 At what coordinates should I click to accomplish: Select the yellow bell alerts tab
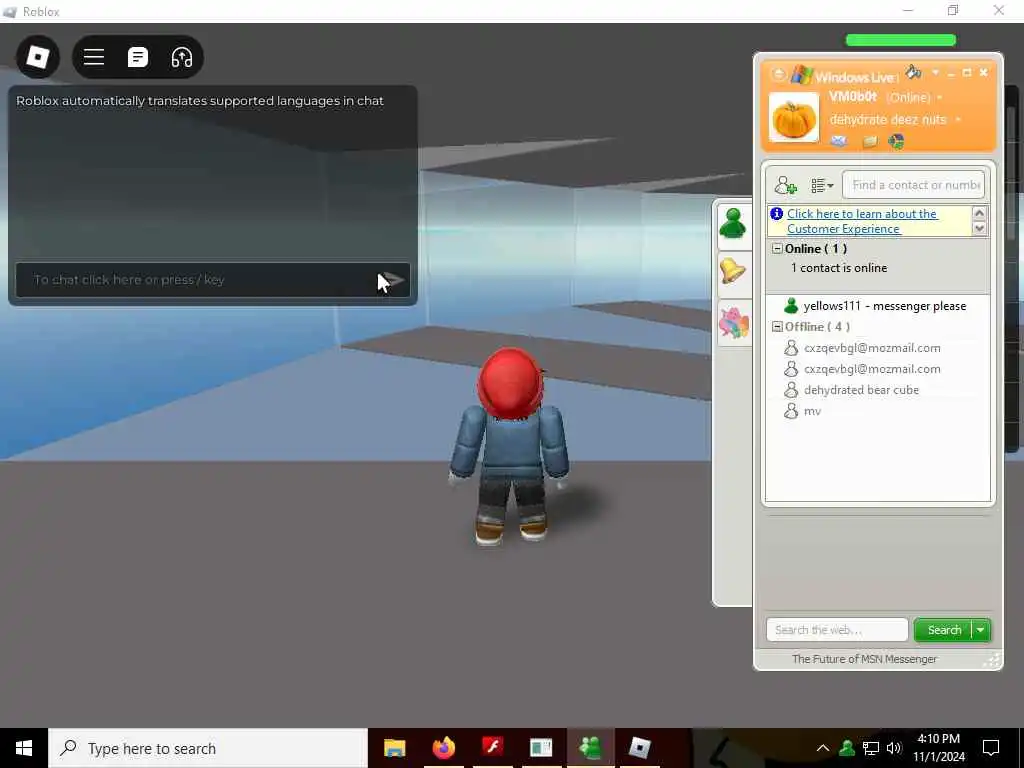[733, 271]
